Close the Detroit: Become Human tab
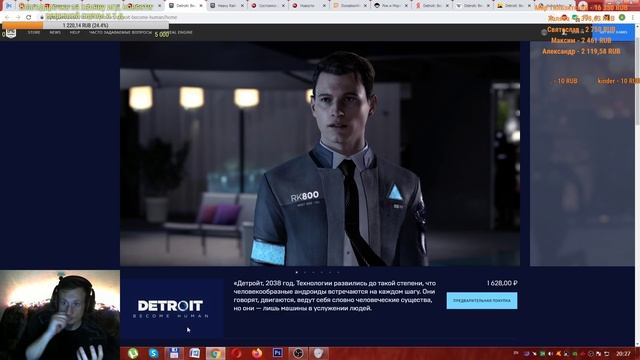Screen dimensions: 640x360 click(200, 6)
